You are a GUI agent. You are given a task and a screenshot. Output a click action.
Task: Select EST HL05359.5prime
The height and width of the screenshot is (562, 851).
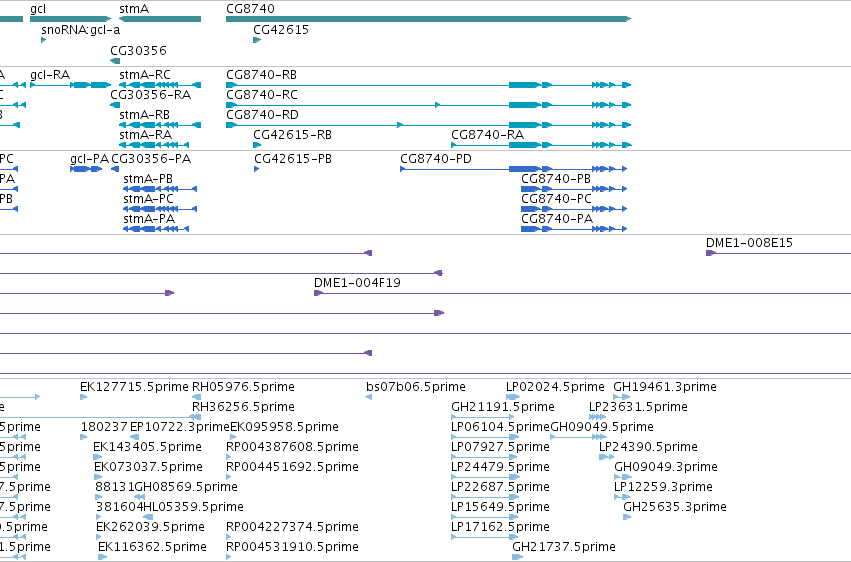pyautogui.click(x=194, y=507)
